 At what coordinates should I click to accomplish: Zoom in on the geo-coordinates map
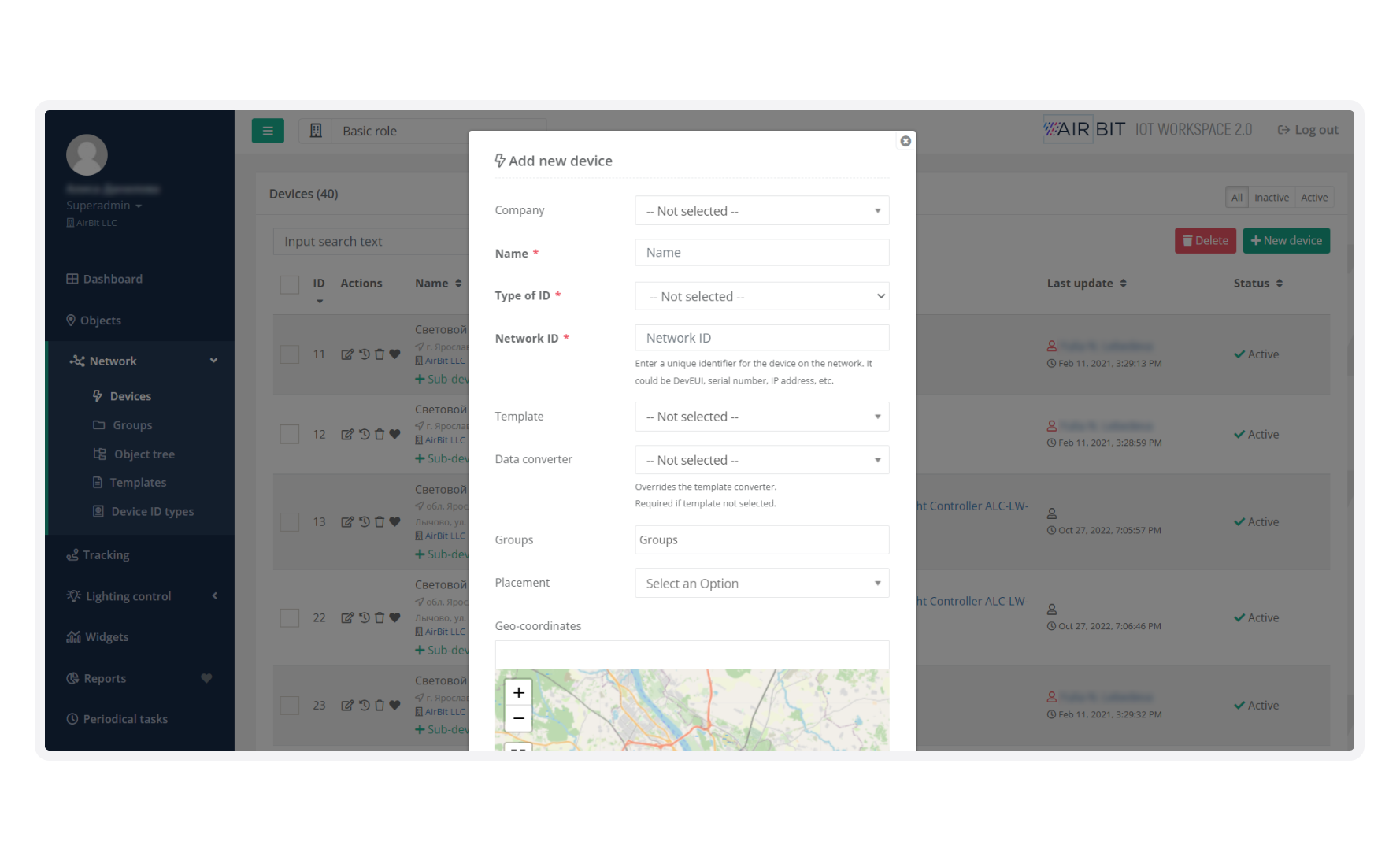[518, 692]
